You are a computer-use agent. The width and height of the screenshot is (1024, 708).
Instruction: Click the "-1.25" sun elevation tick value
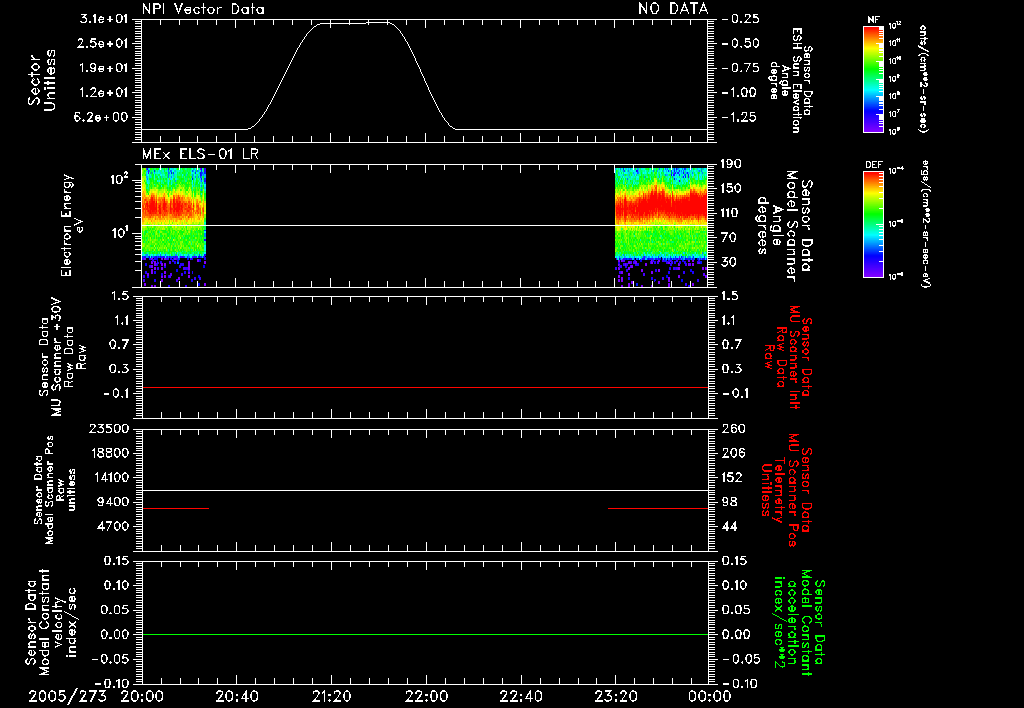(741, 118)
